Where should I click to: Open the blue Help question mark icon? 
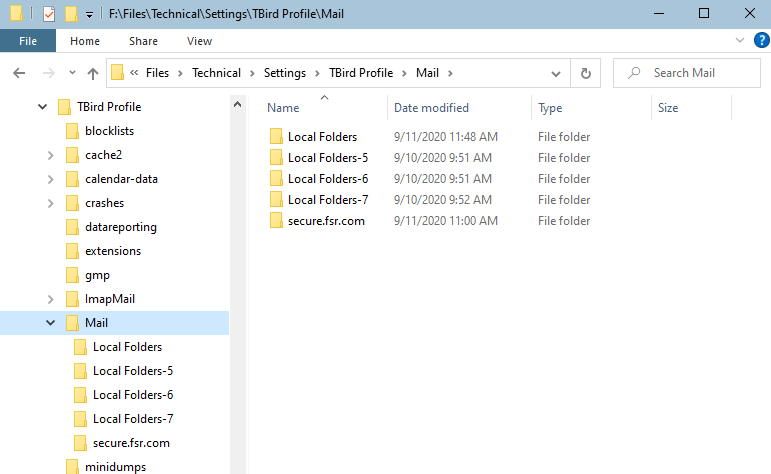761,40
